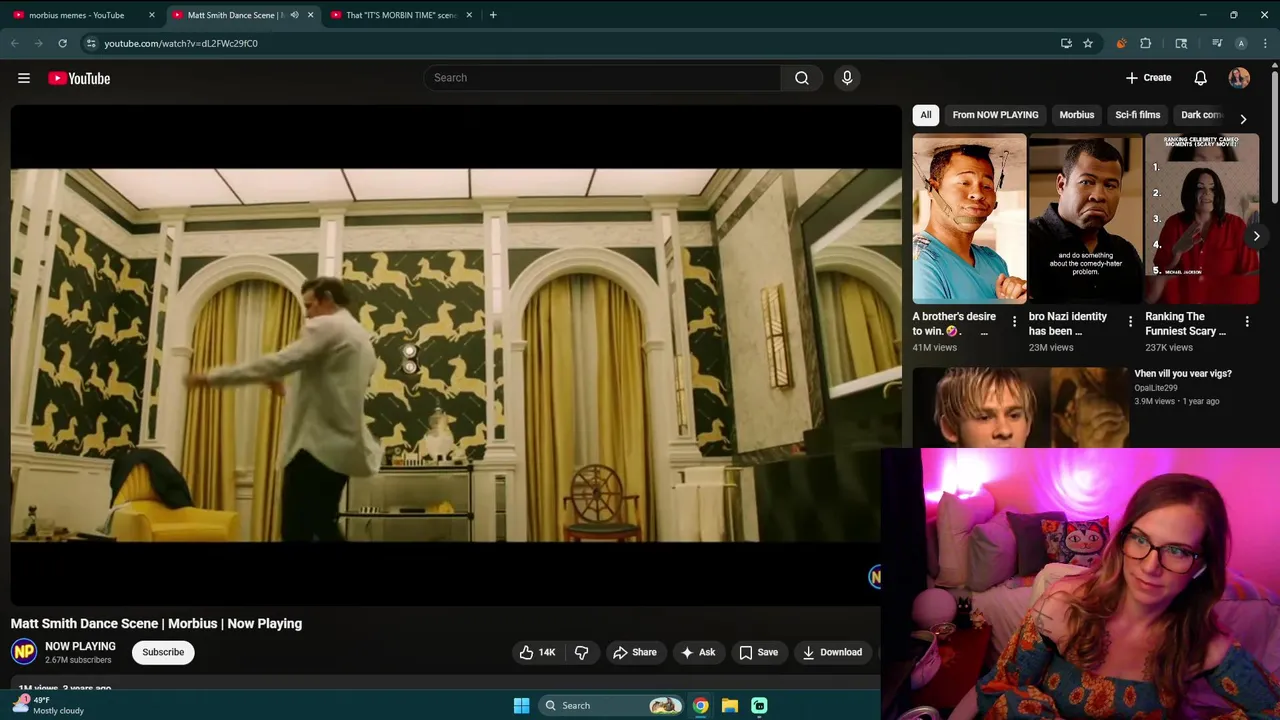
Task: Open Chrome from the taskbar
Action: [x=701, y=705]
